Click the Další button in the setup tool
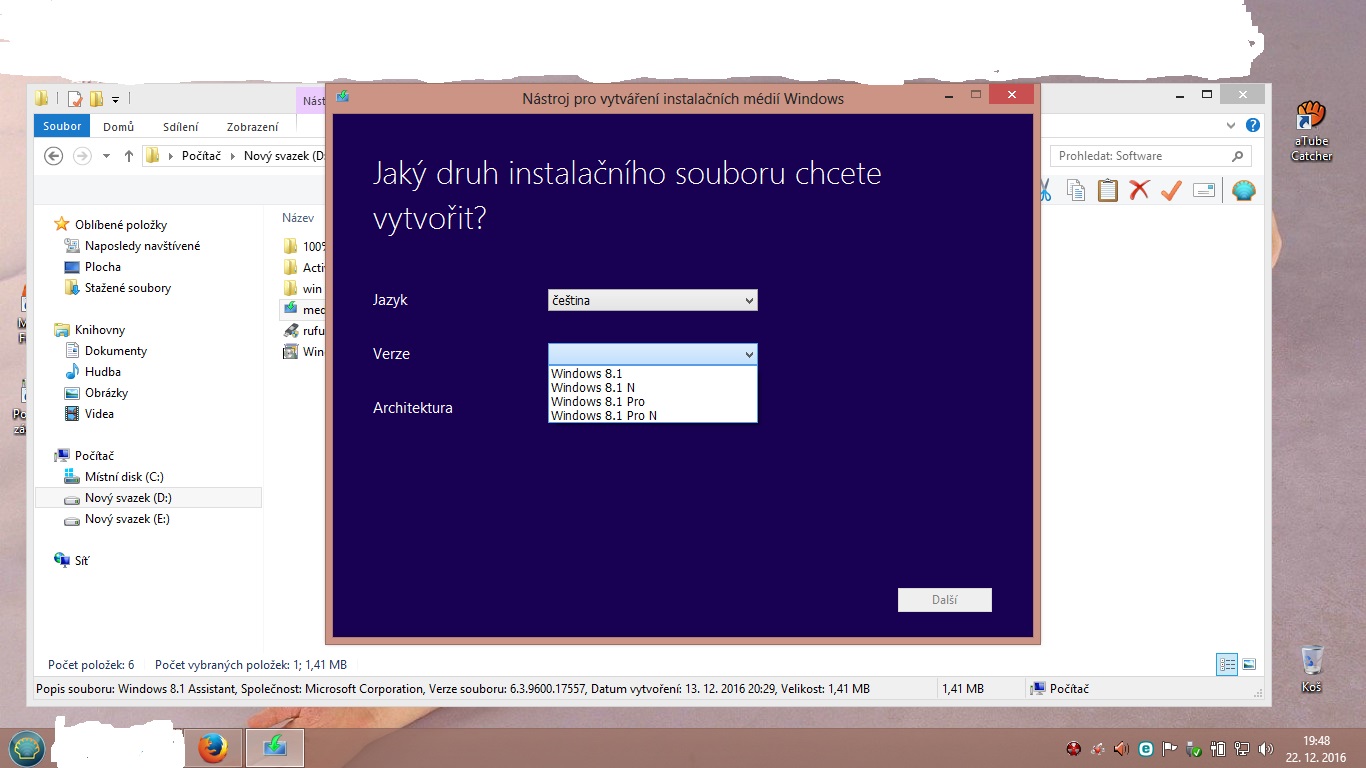Viewport: 1366px width, 768px height. [945, 600]
